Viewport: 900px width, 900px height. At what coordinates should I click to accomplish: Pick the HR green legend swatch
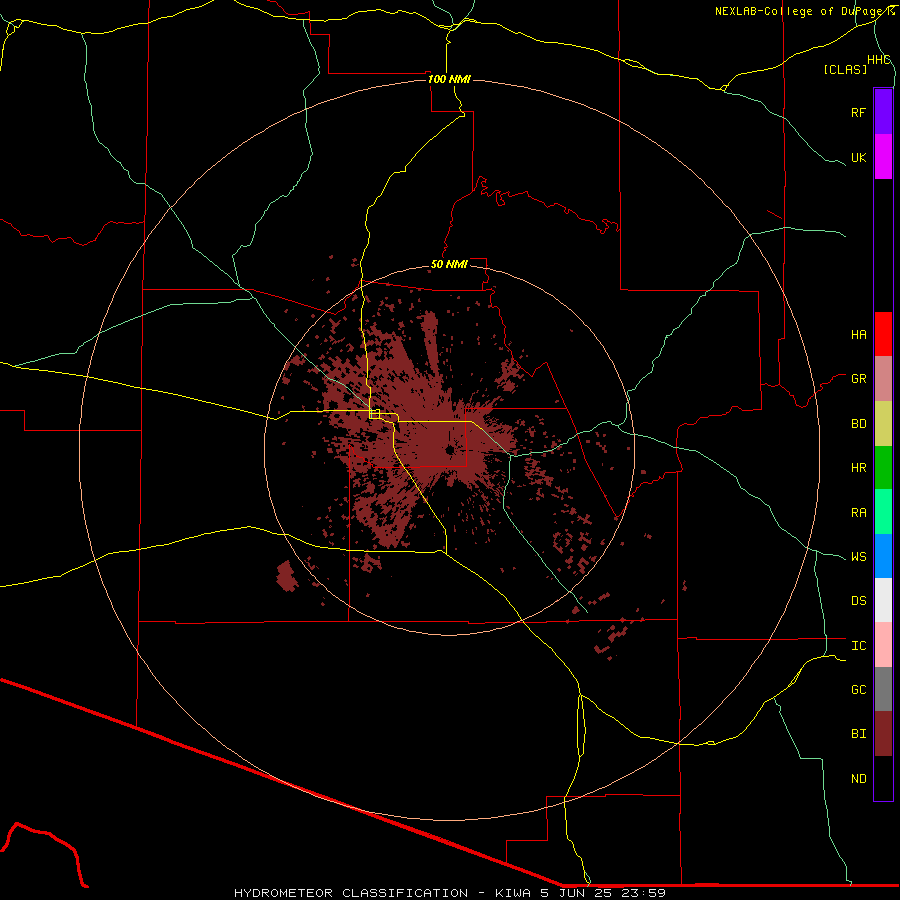883,468
